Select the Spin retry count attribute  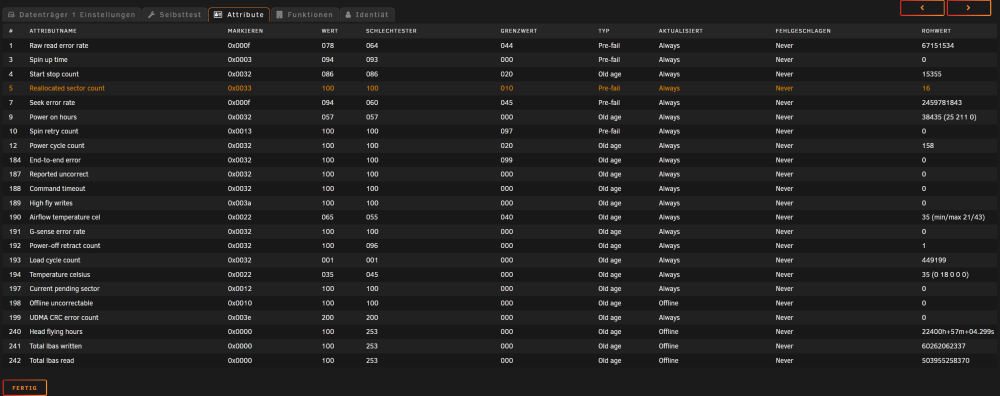[x=54, y=131]
